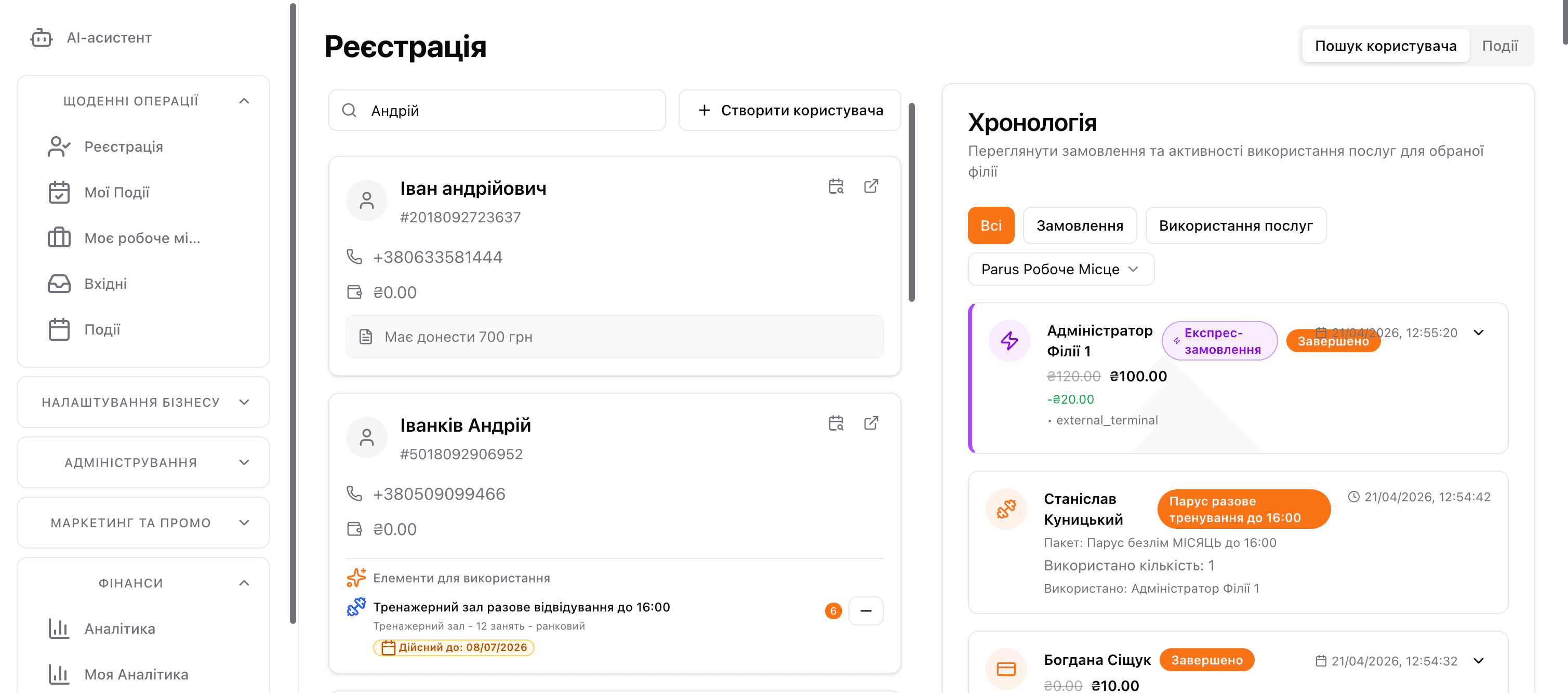1568x693 pixels.
Task: Click Іванків Андрій avatar icon
Action: click(x=367, y=437)
